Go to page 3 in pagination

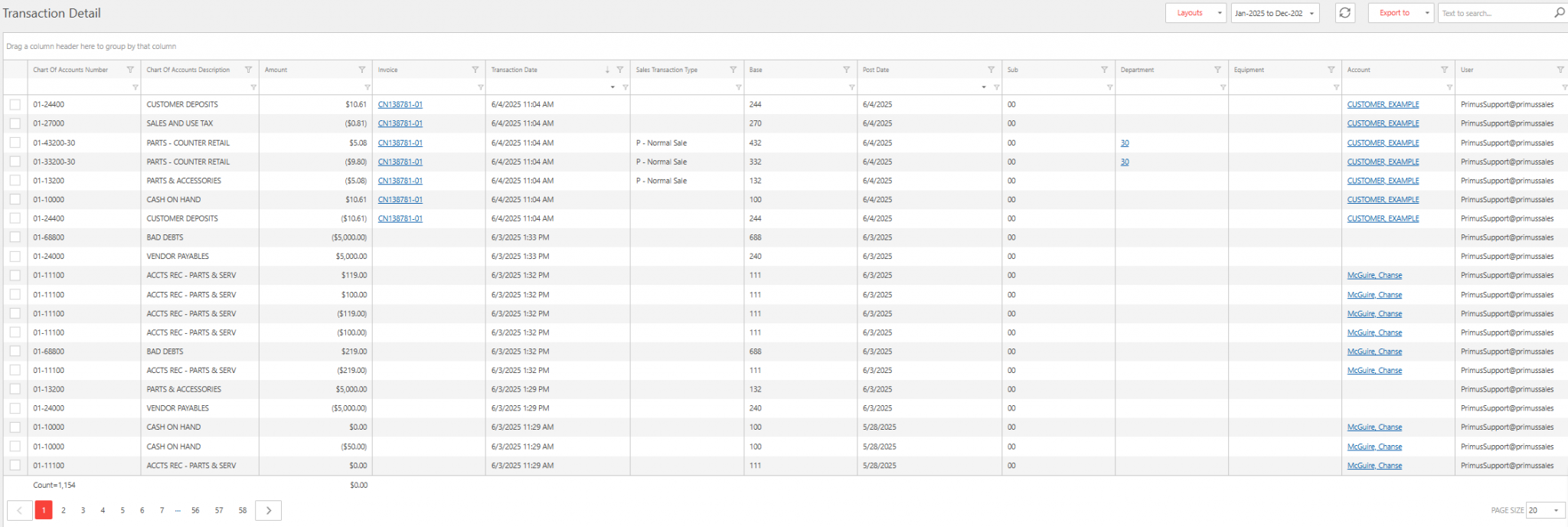(x=83, y=510)
